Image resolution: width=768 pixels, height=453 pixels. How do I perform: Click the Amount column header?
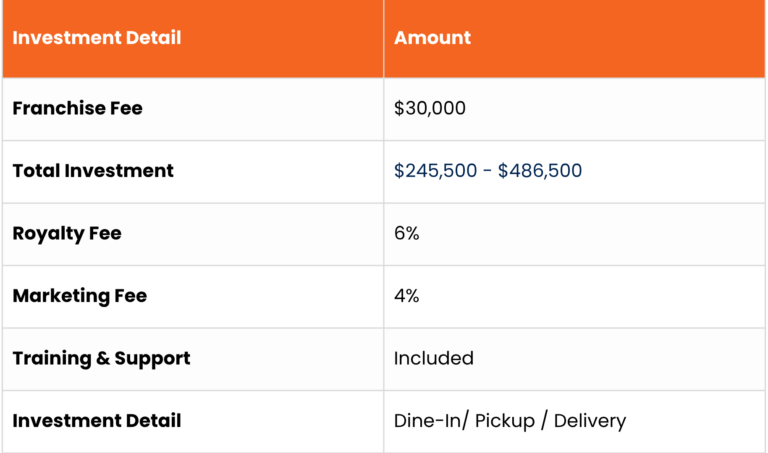click(x=432, y=38)
